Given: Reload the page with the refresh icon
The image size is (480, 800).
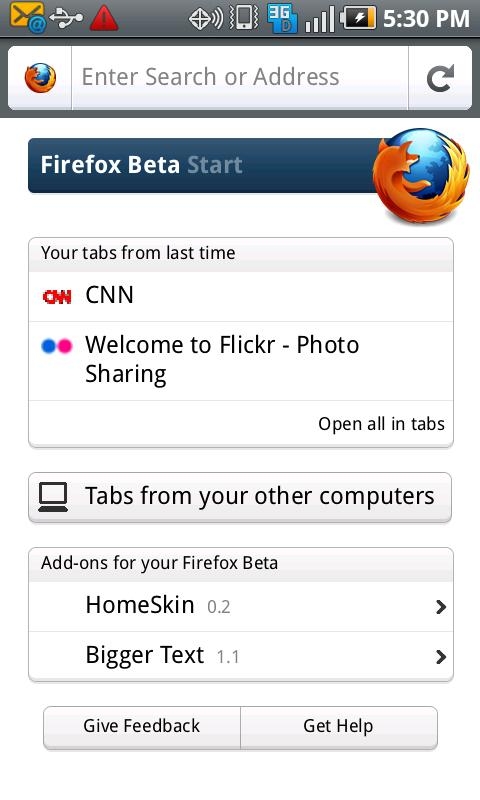Looking at the screenshot, I should pos(440,78).
